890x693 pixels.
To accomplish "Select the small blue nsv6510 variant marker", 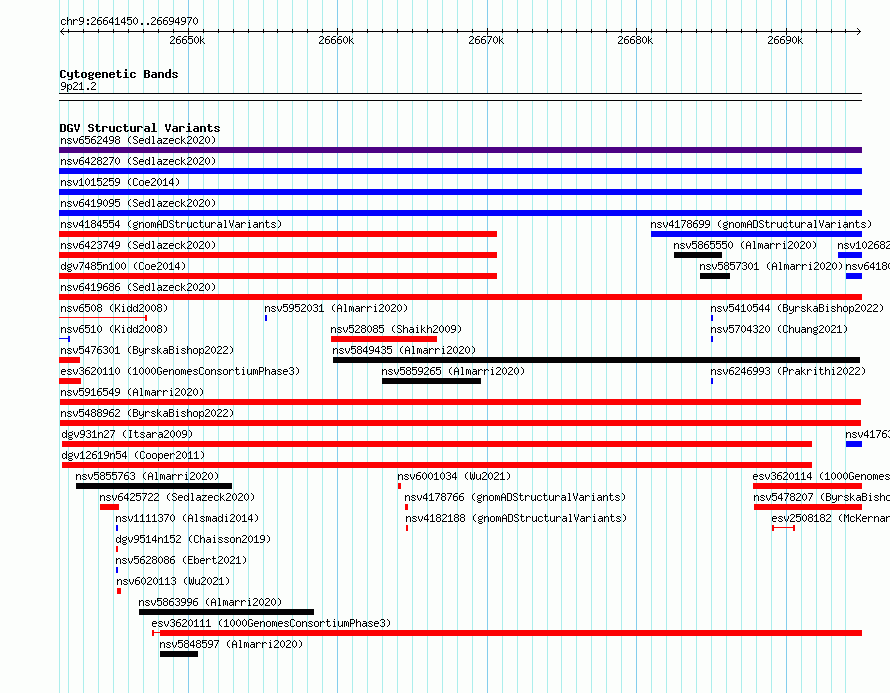I will [65, 339].
